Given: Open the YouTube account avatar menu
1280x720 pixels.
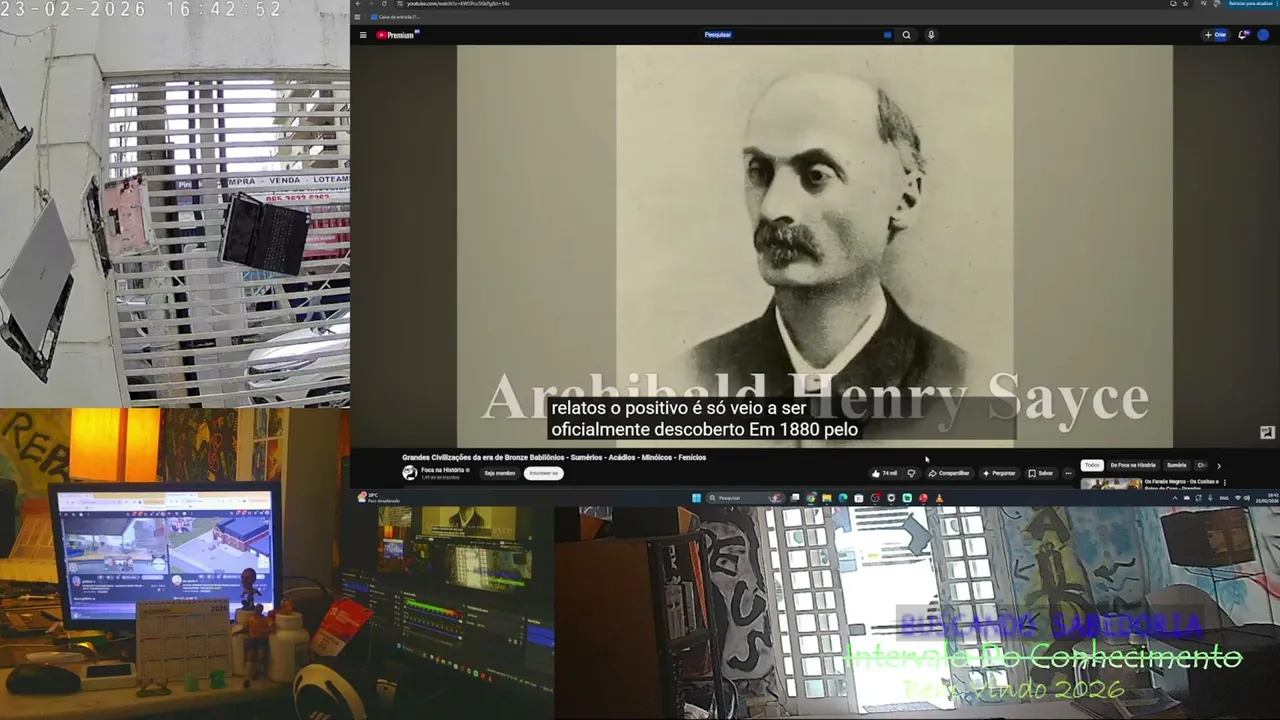Looking at the screenshot, I should click(1263, 35).
